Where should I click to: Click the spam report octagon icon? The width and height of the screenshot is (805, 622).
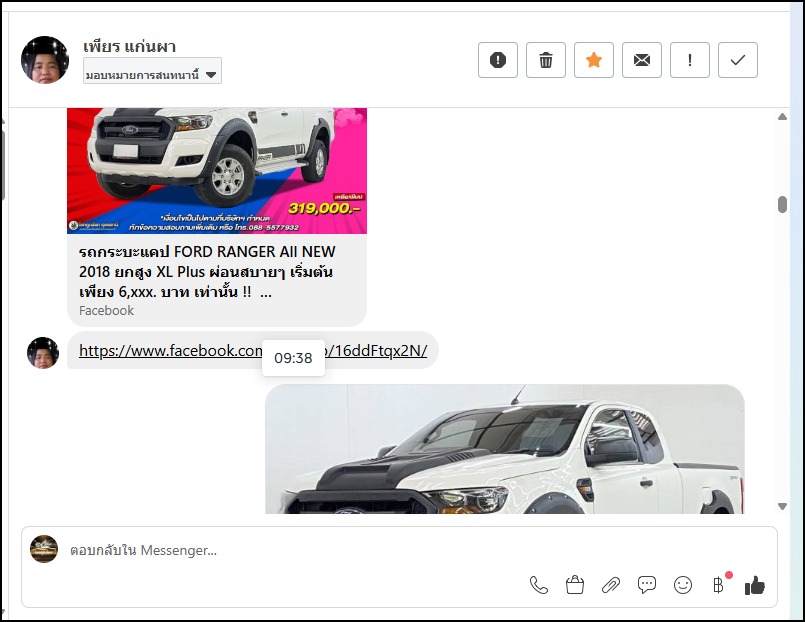click(498, 60)
